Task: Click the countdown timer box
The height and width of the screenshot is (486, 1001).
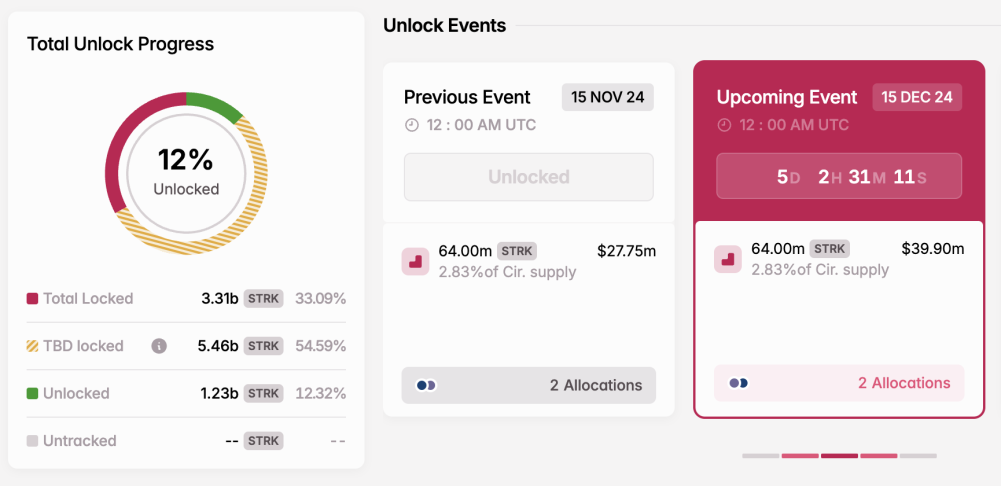Action: point(839,176)
